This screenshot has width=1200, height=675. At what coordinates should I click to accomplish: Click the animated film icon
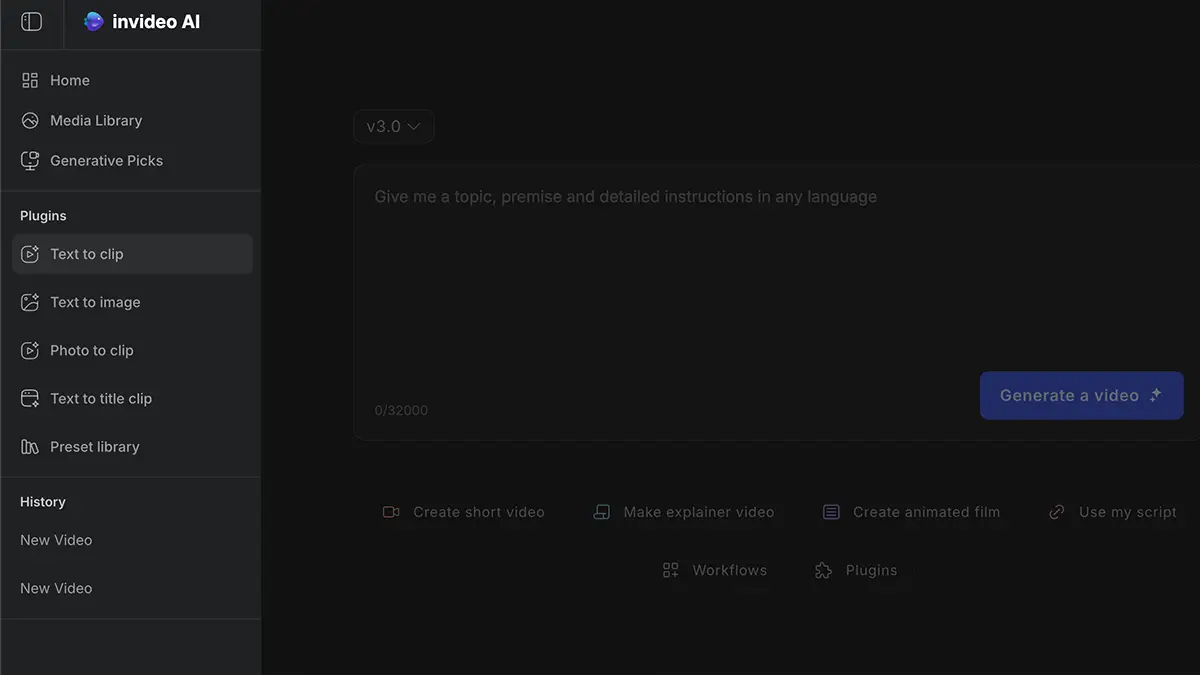(x=831, y=512)
